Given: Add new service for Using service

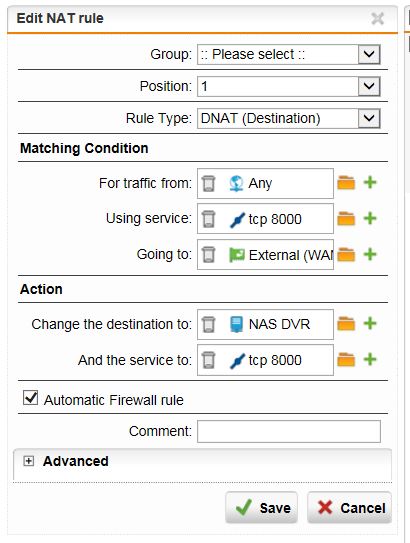Looking at the screenshot, I should [x=370, y=218].
